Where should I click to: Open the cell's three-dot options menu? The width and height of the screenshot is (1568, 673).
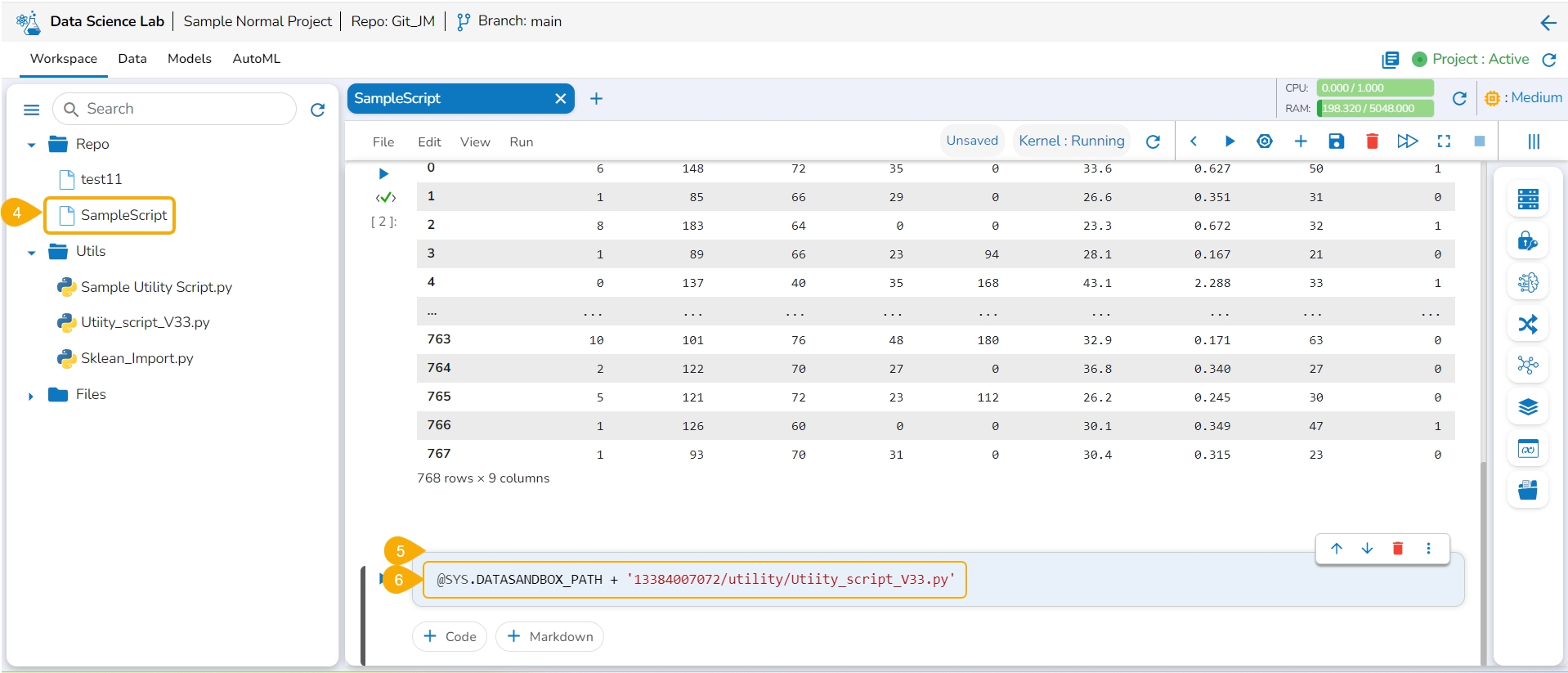pos(1428,549)
